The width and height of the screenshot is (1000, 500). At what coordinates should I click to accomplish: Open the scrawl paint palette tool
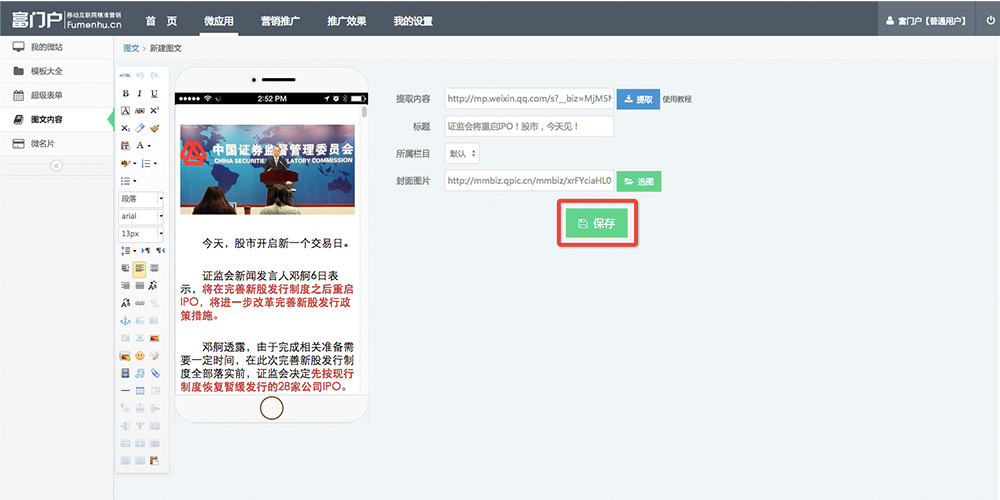click(154, 355)
